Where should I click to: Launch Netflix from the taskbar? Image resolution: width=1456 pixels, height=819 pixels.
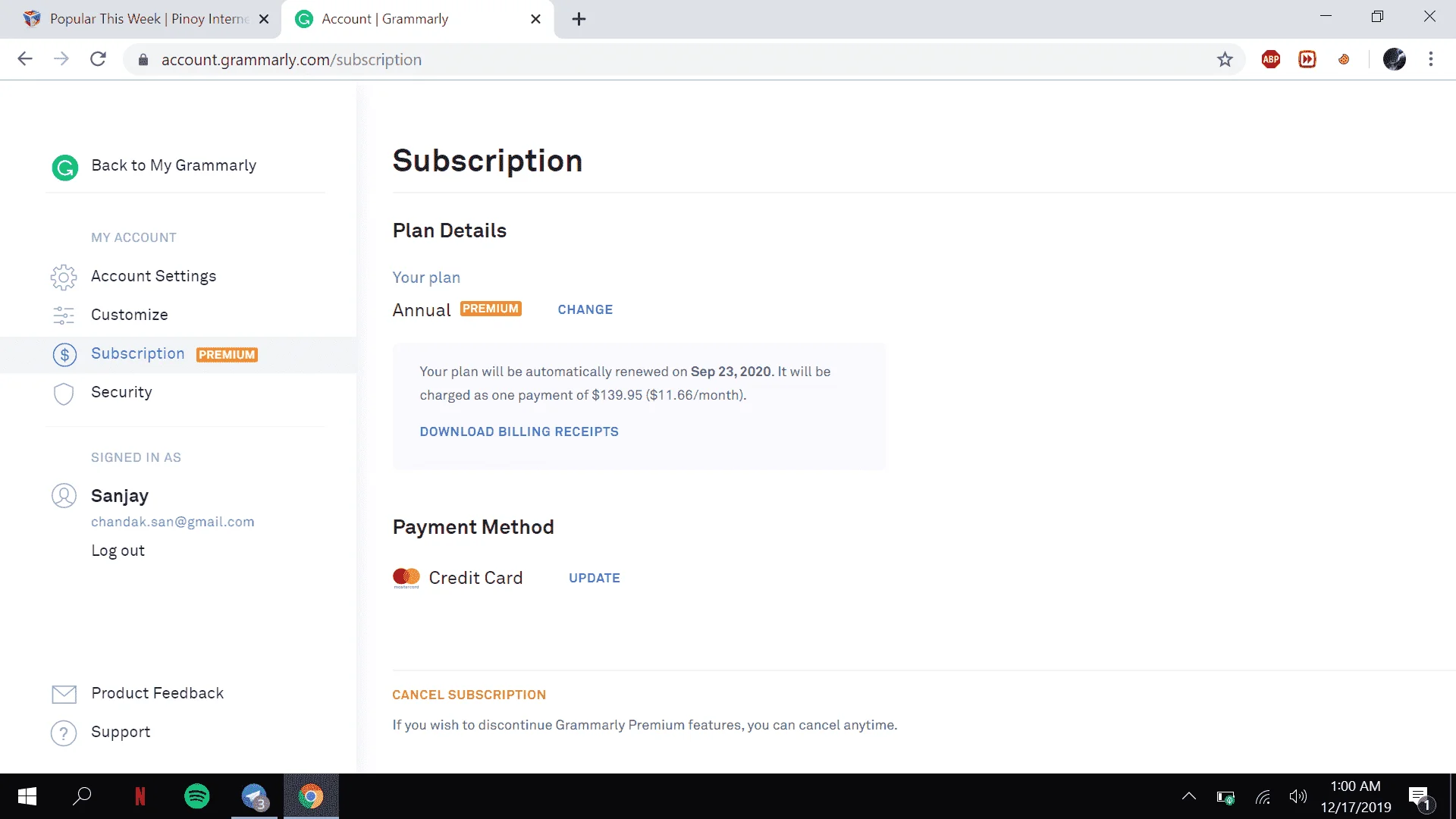click(140, 796)
